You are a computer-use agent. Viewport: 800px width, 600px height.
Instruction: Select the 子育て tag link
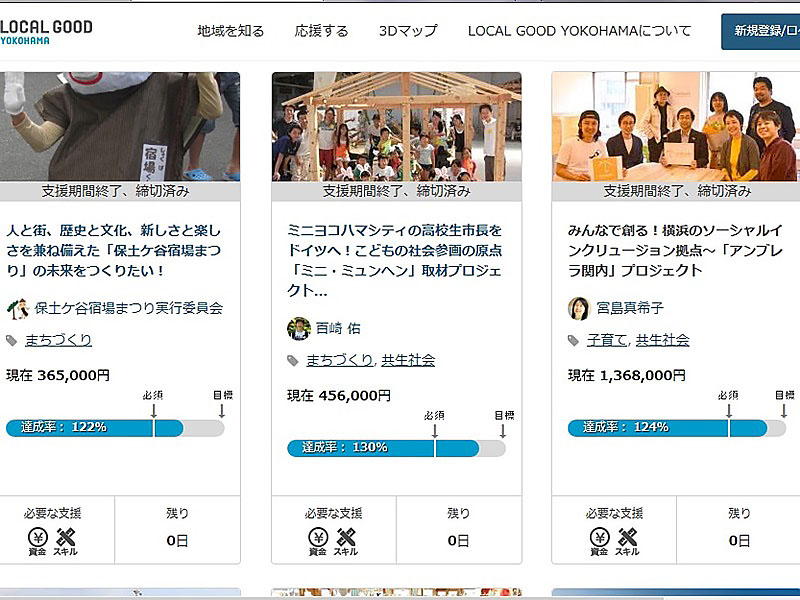click(606, 340)
